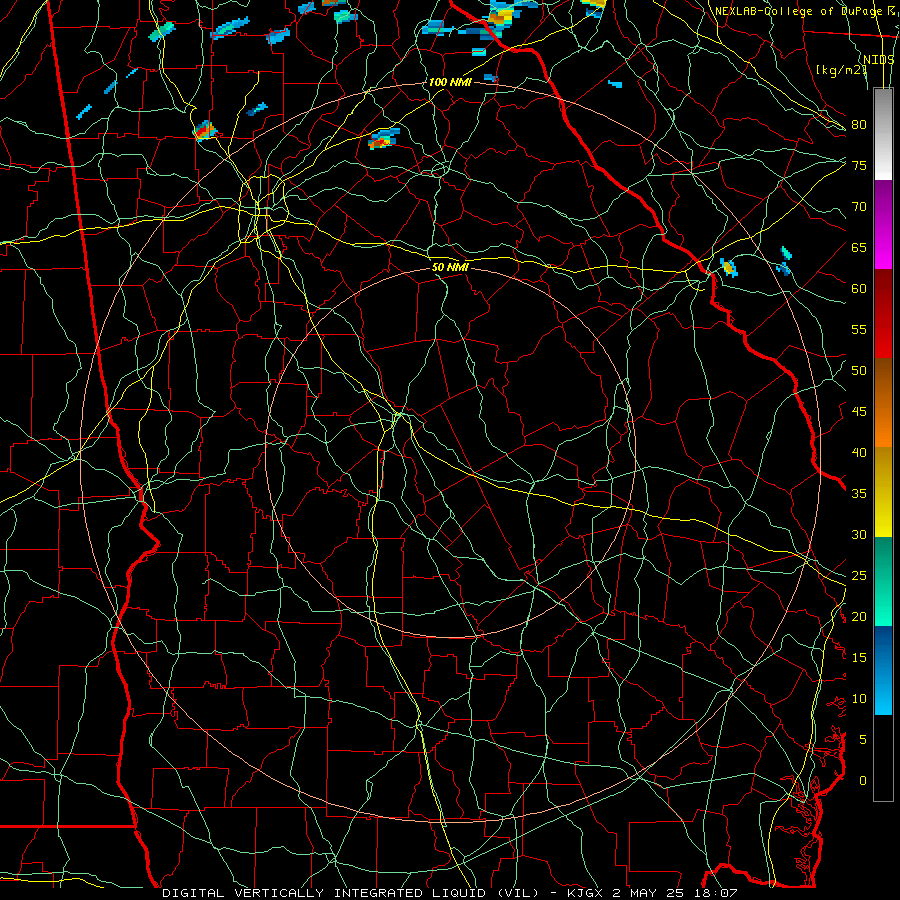This screenshot has height=900, width=900.
Task: Select the orange-brown segment of color scale
Action: pyautogui.click(x=883, y=402)
